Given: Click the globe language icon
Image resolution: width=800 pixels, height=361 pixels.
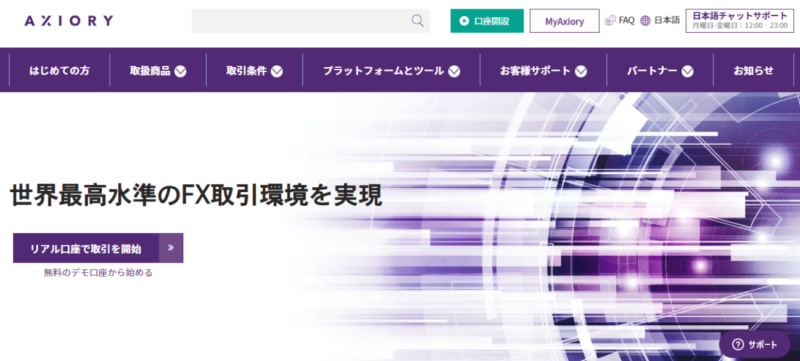Looking at the screenshot, I should [x=645, y=20].
